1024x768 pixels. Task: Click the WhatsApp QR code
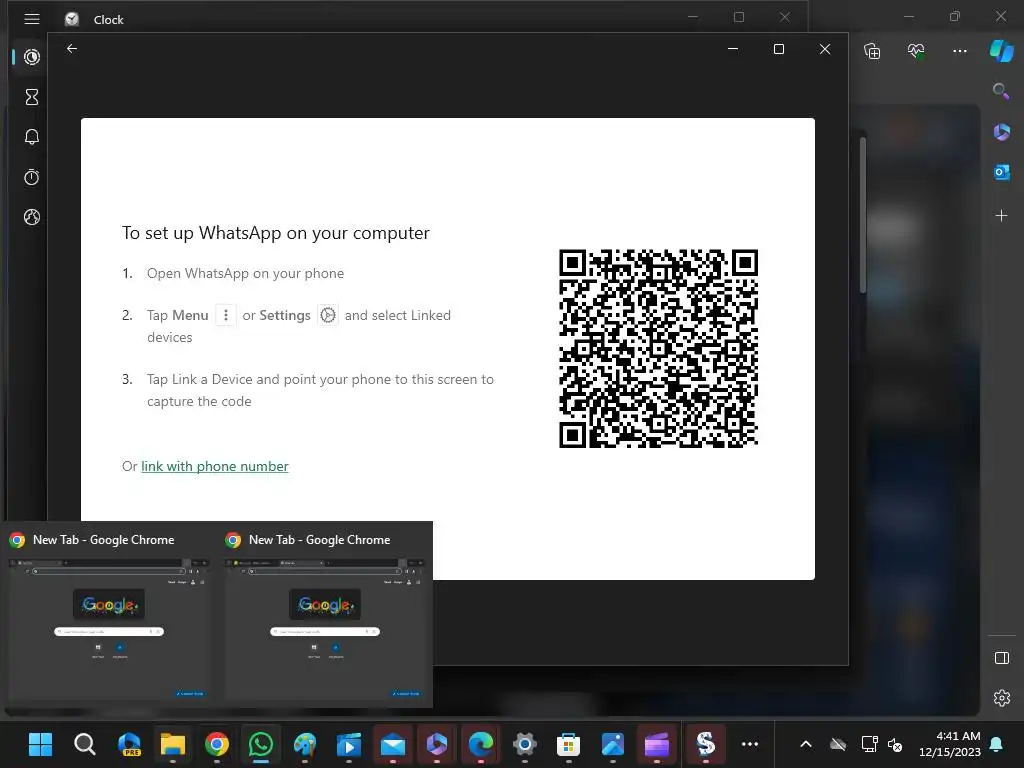point(658,348)
